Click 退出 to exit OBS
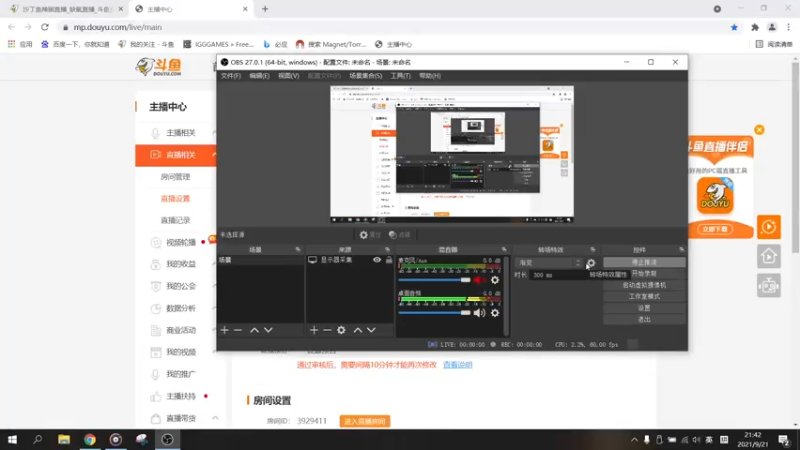Screen dimensions: 800x450 point(644,319)
